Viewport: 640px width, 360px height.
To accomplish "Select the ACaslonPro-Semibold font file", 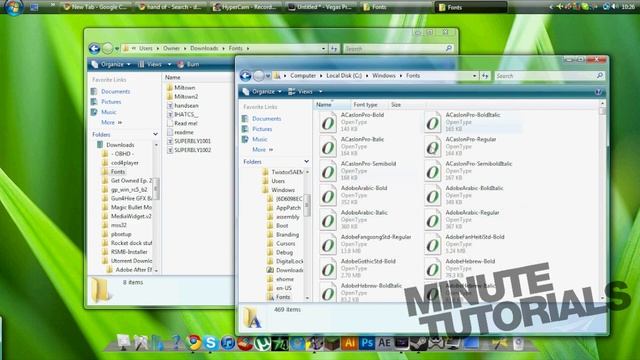I will pos(367,171).
